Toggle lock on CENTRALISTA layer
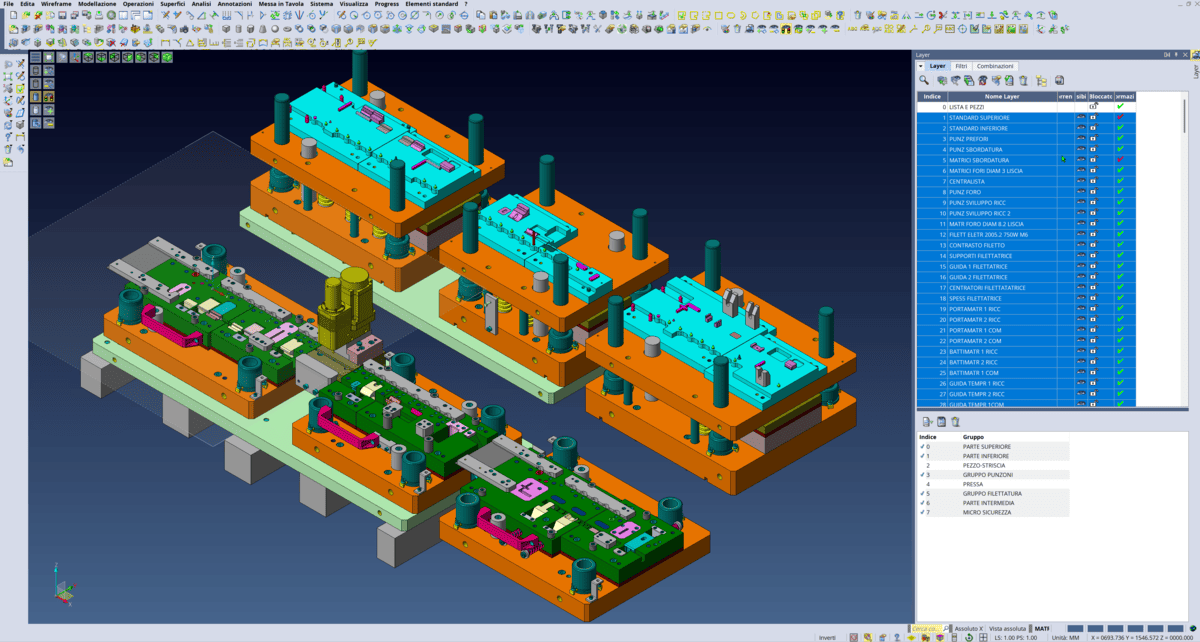 tap(1093, 181)
